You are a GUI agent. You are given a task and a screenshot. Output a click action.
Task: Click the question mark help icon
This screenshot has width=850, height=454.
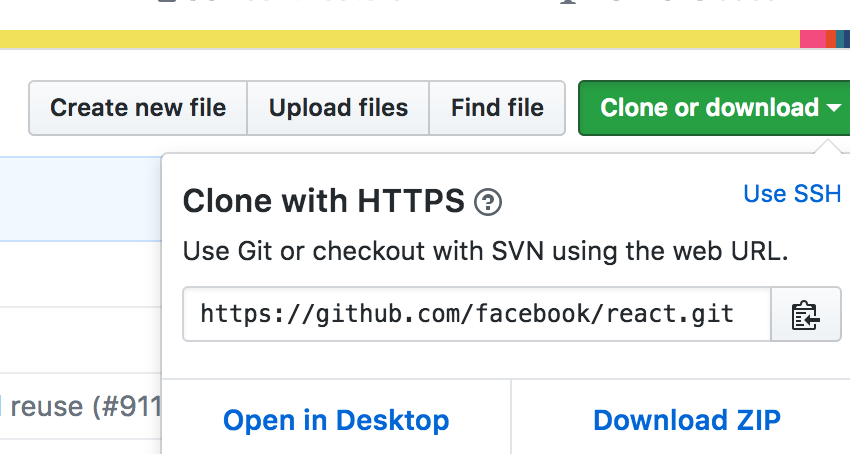[x=488, y=203]
